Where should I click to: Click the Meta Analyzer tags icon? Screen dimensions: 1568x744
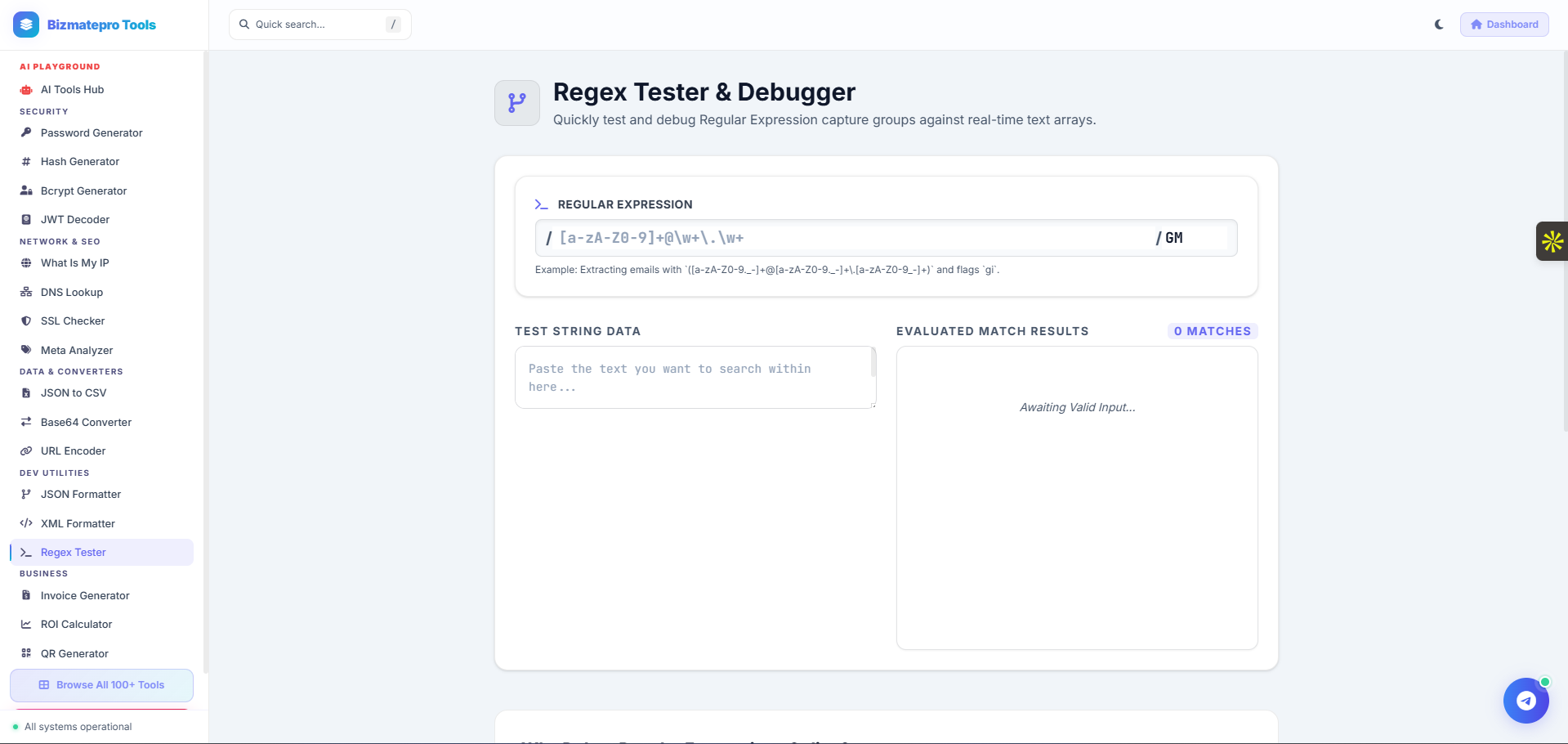click(x=26, y=350)
